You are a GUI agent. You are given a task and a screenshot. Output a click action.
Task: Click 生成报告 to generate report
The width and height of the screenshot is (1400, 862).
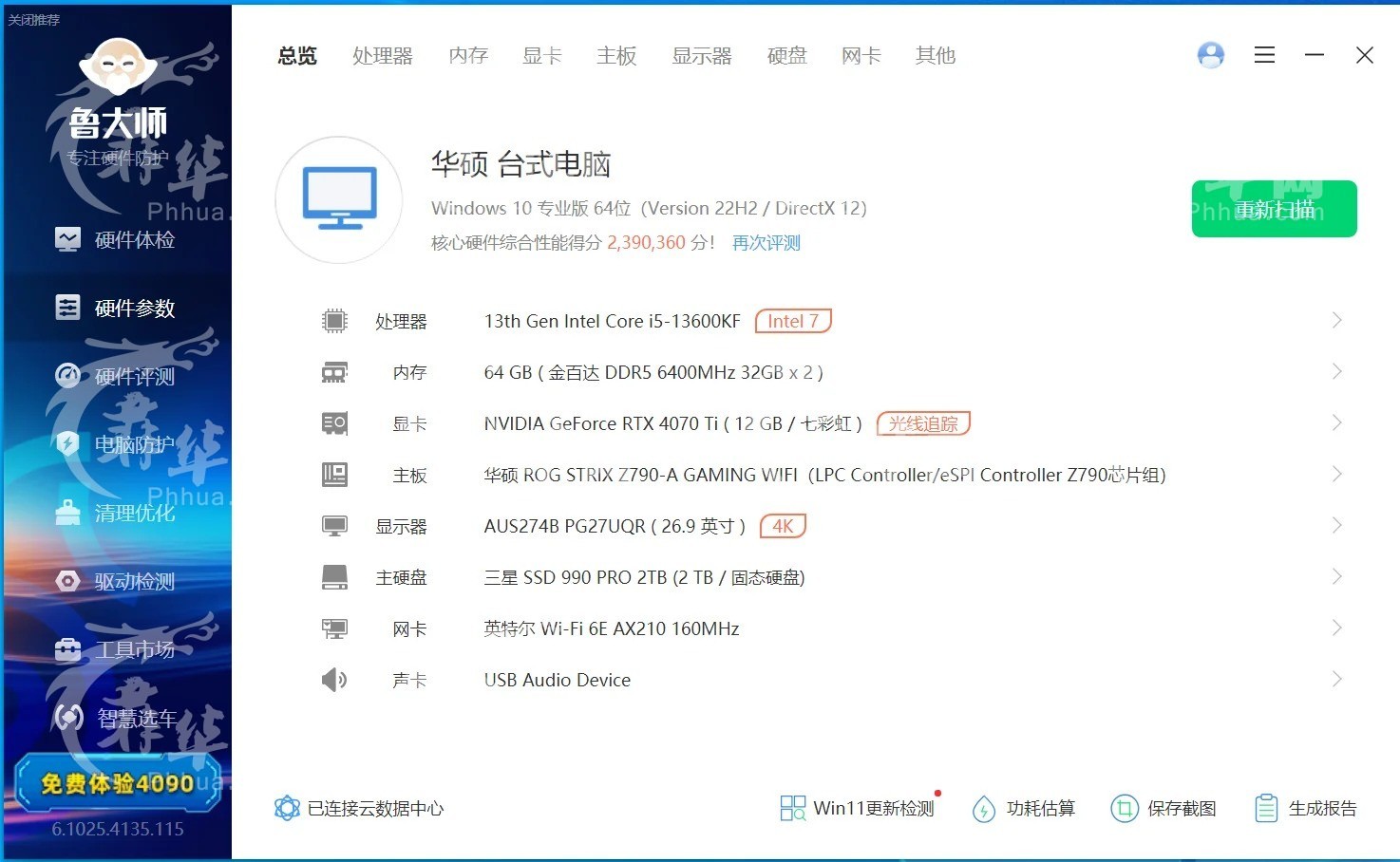click(x=1306, y=808)
